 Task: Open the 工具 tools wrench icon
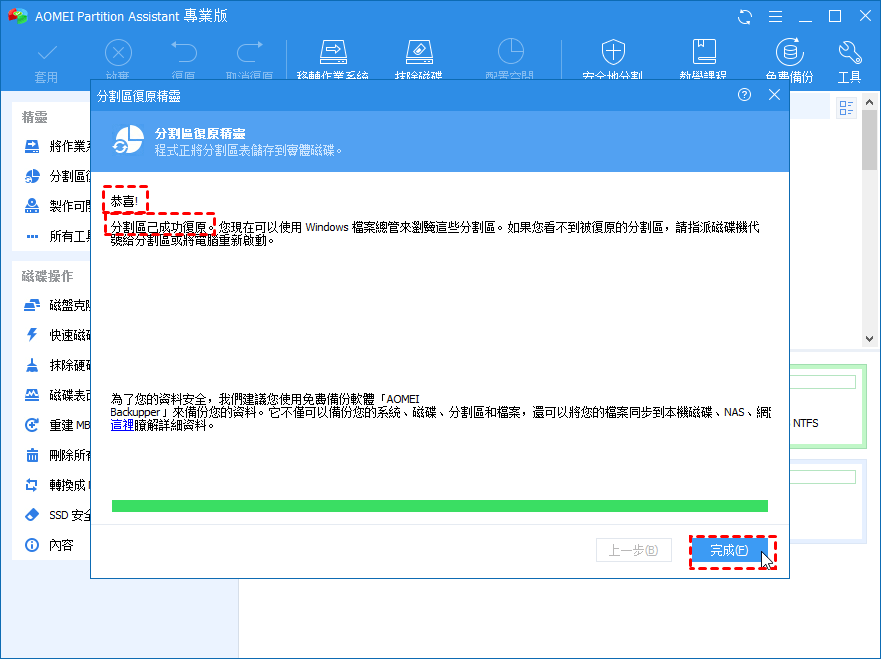coord(850,52)
